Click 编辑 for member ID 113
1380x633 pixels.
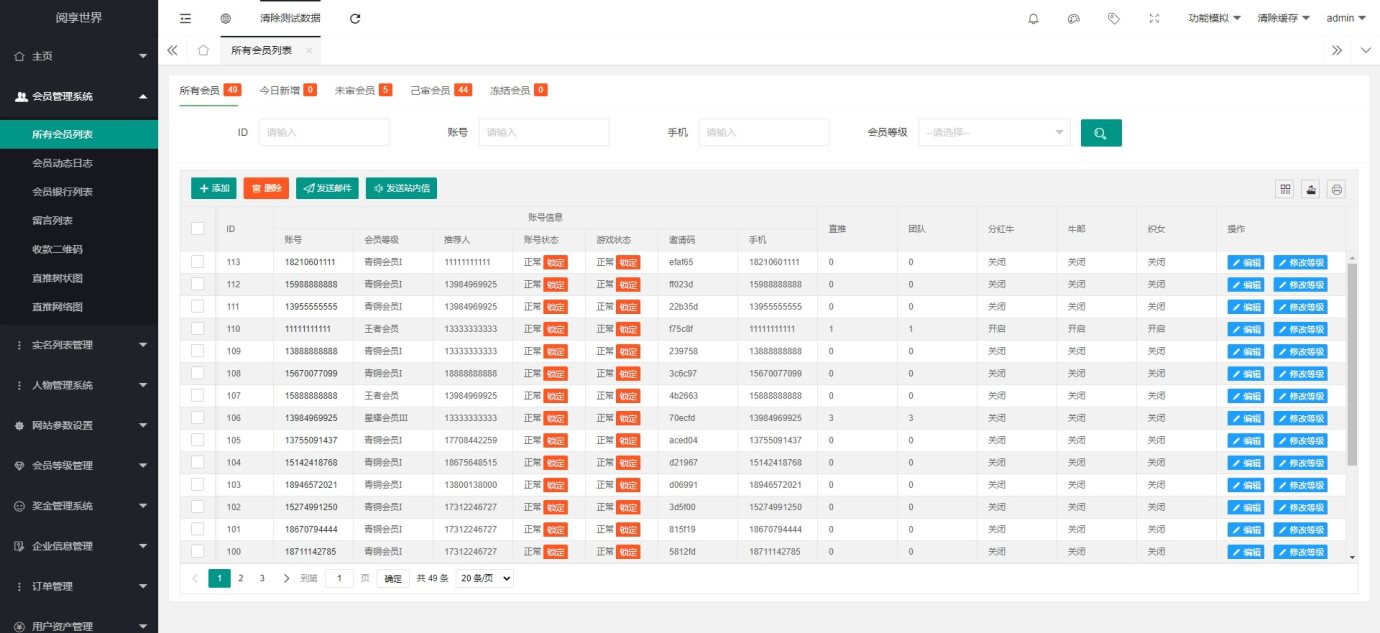(1246, 262)
